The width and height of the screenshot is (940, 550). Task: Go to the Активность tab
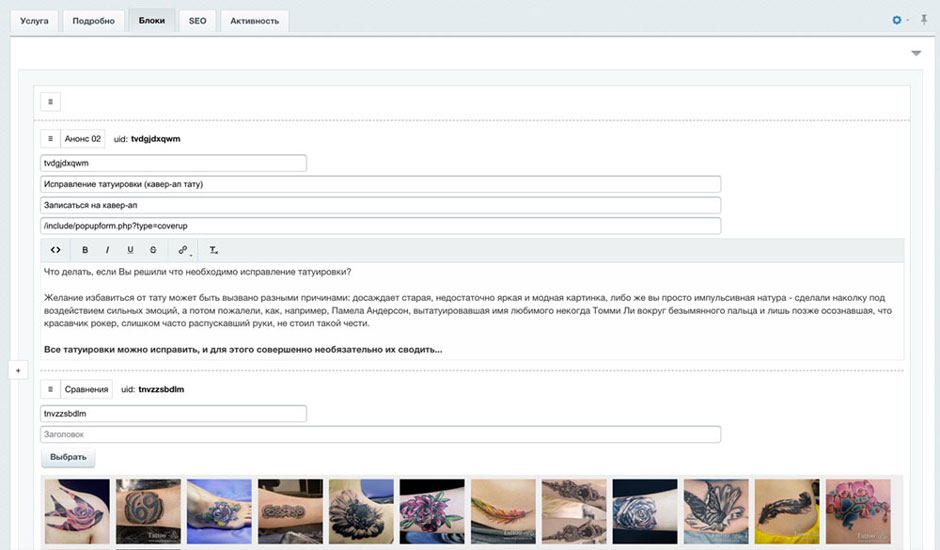click(x=254, y=20)
